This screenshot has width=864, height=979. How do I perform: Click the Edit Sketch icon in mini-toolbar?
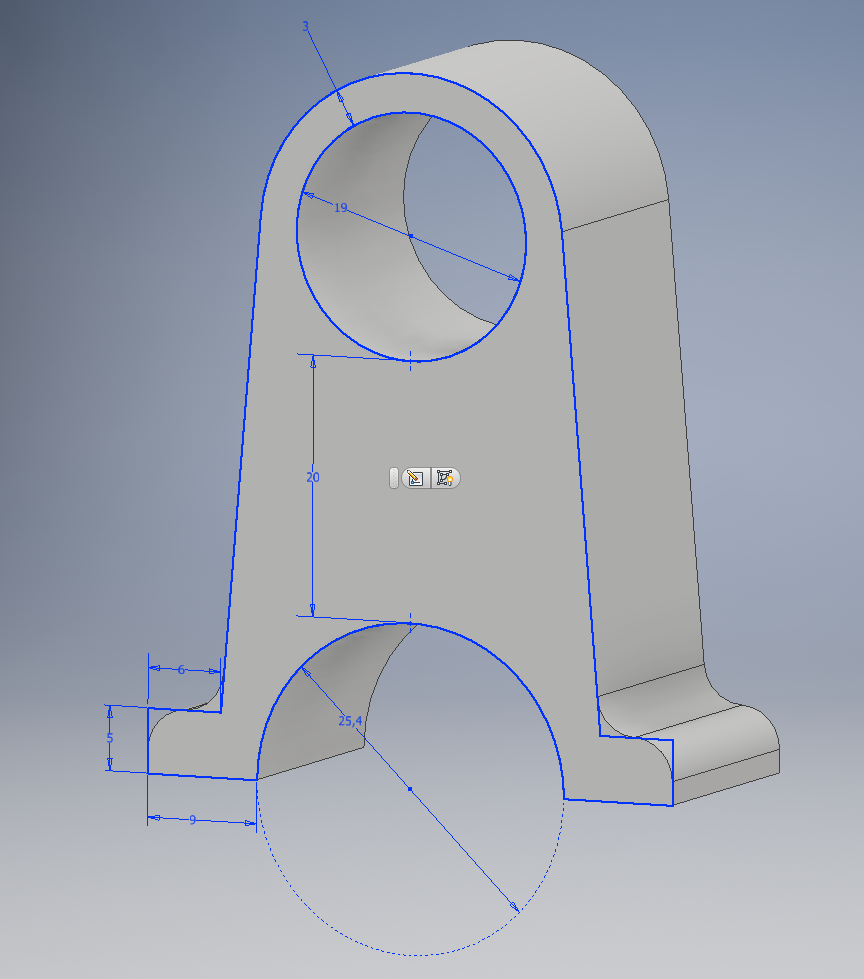click(x=417, y=478)
